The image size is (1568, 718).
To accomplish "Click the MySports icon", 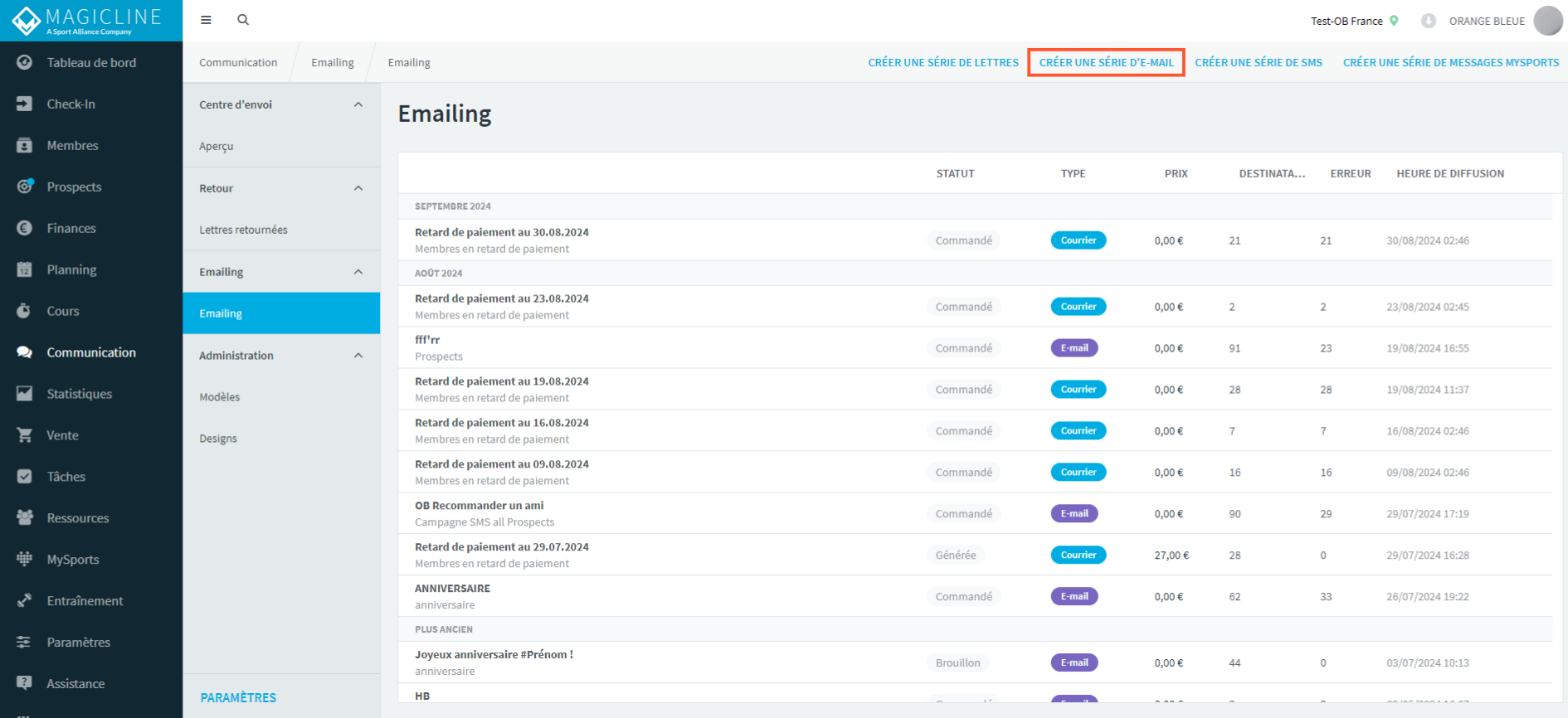I will [x=25, y=560].
